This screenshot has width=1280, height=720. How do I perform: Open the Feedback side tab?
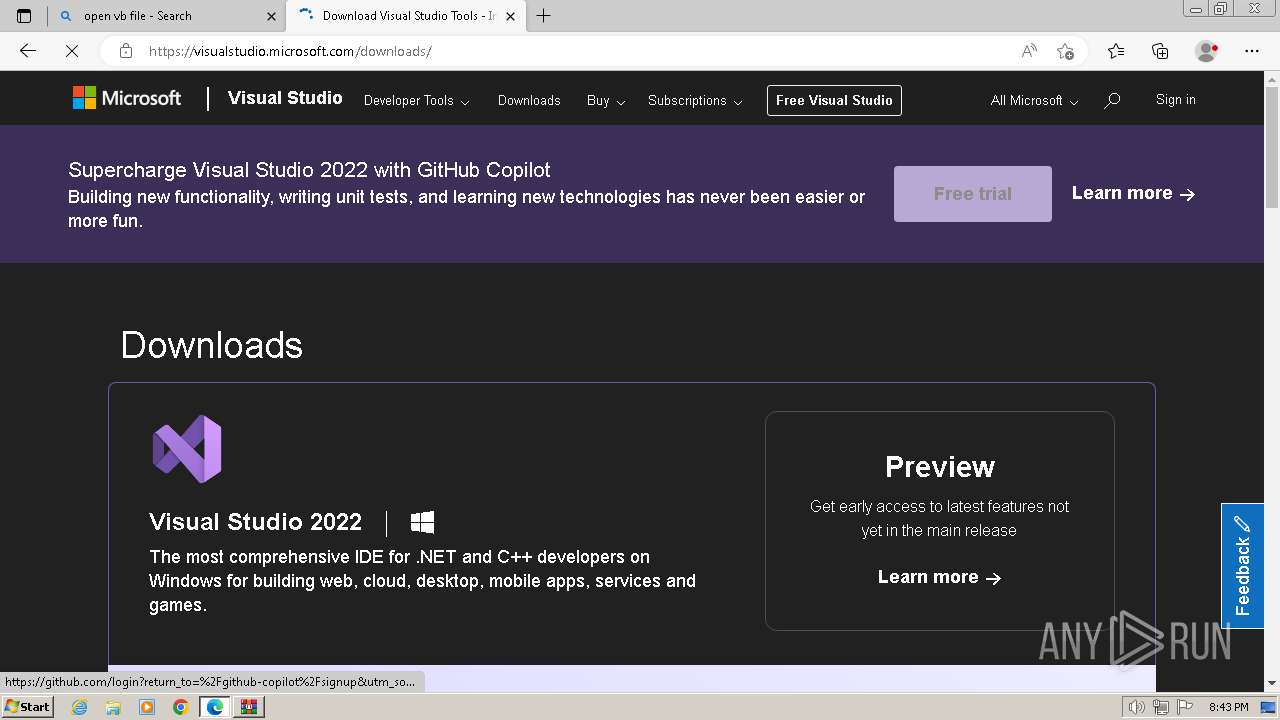[1242, 565]
